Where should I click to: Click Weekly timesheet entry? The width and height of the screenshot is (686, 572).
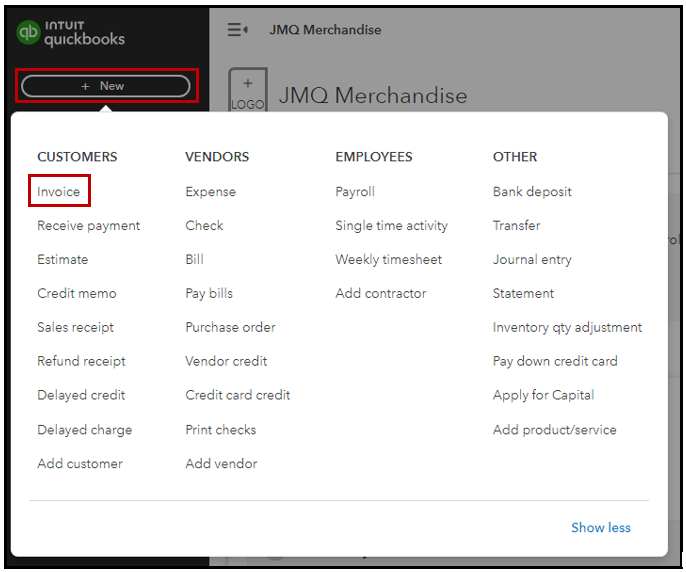point(389,259)
